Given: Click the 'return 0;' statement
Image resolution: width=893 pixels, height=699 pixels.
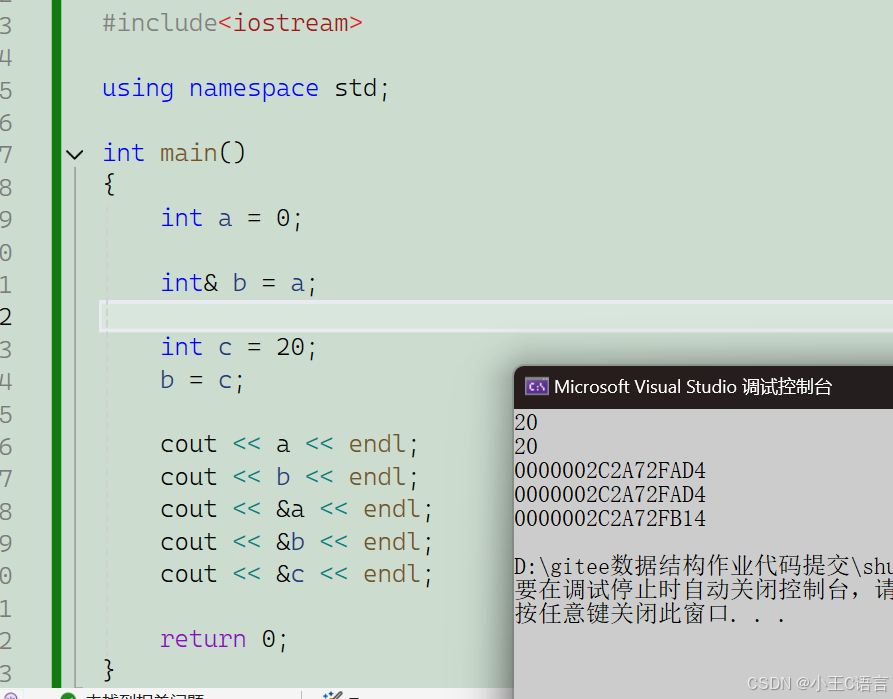Looking at the screenshot, I should click(224, 640).
